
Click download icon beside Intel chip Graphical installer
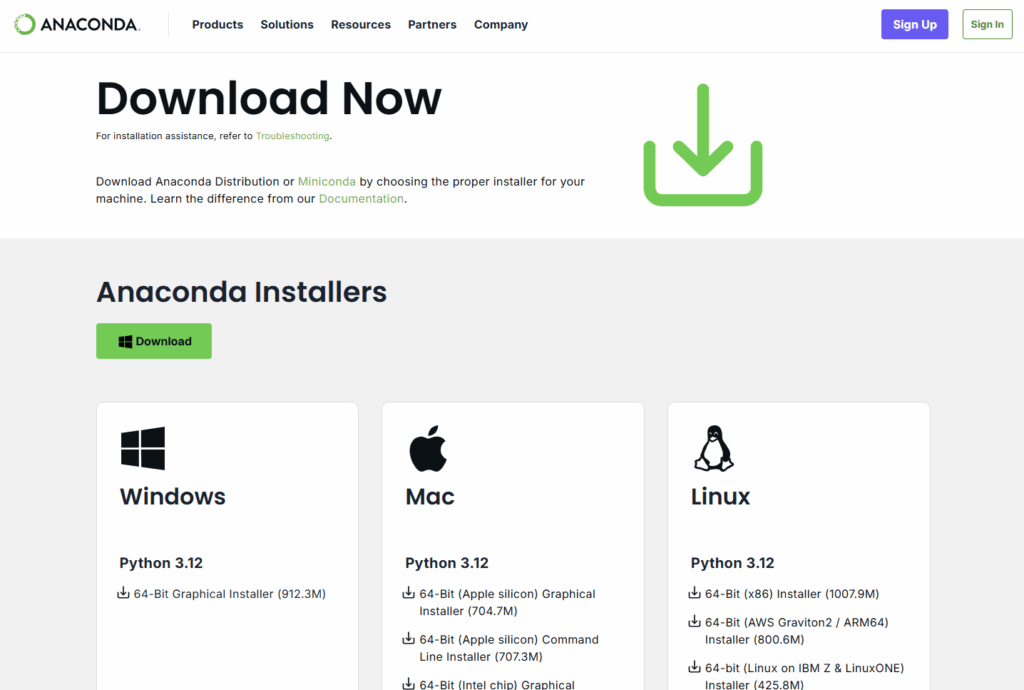coord(408,683)
